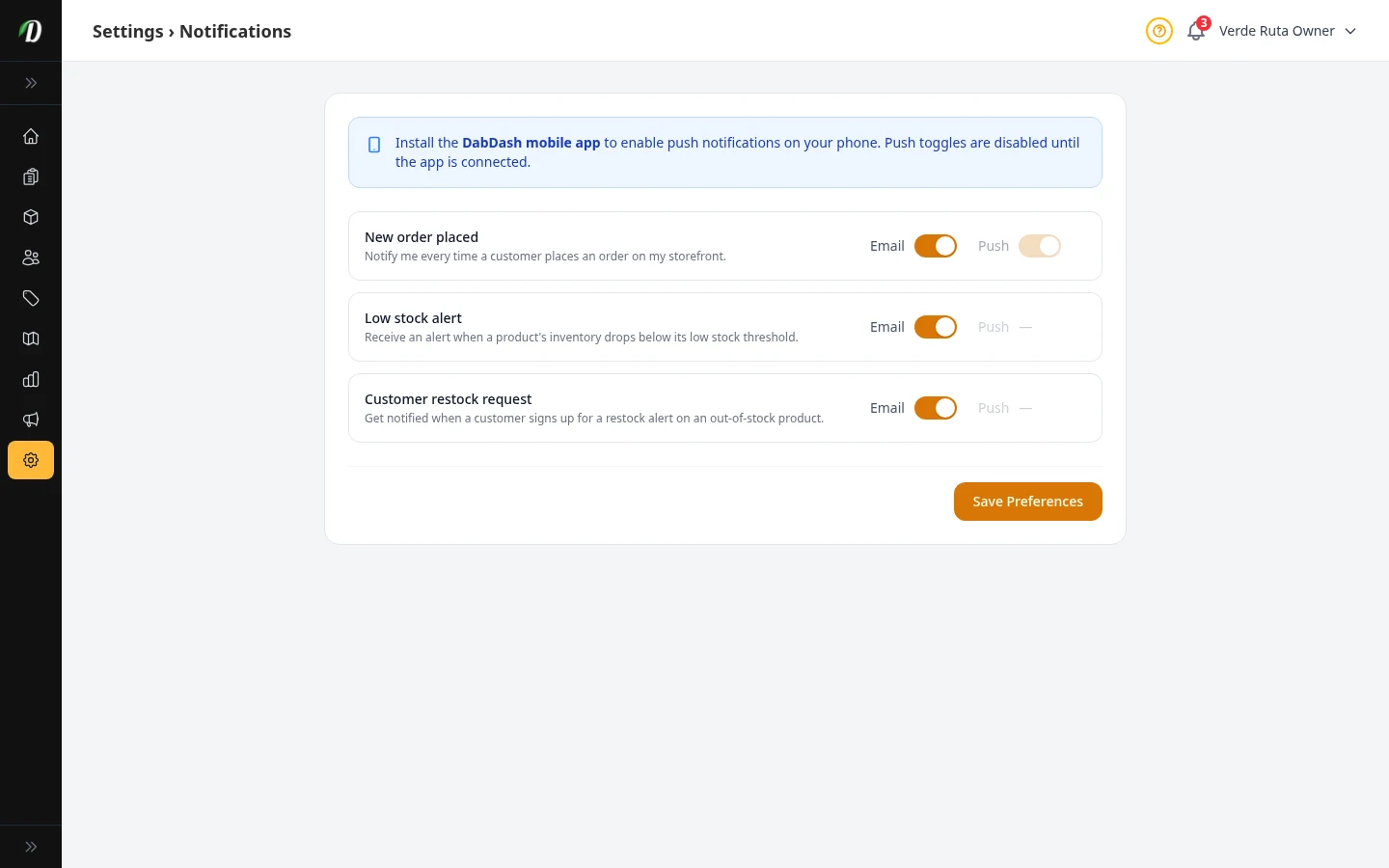Click the tag icon in sidebar

click(31, 298)
